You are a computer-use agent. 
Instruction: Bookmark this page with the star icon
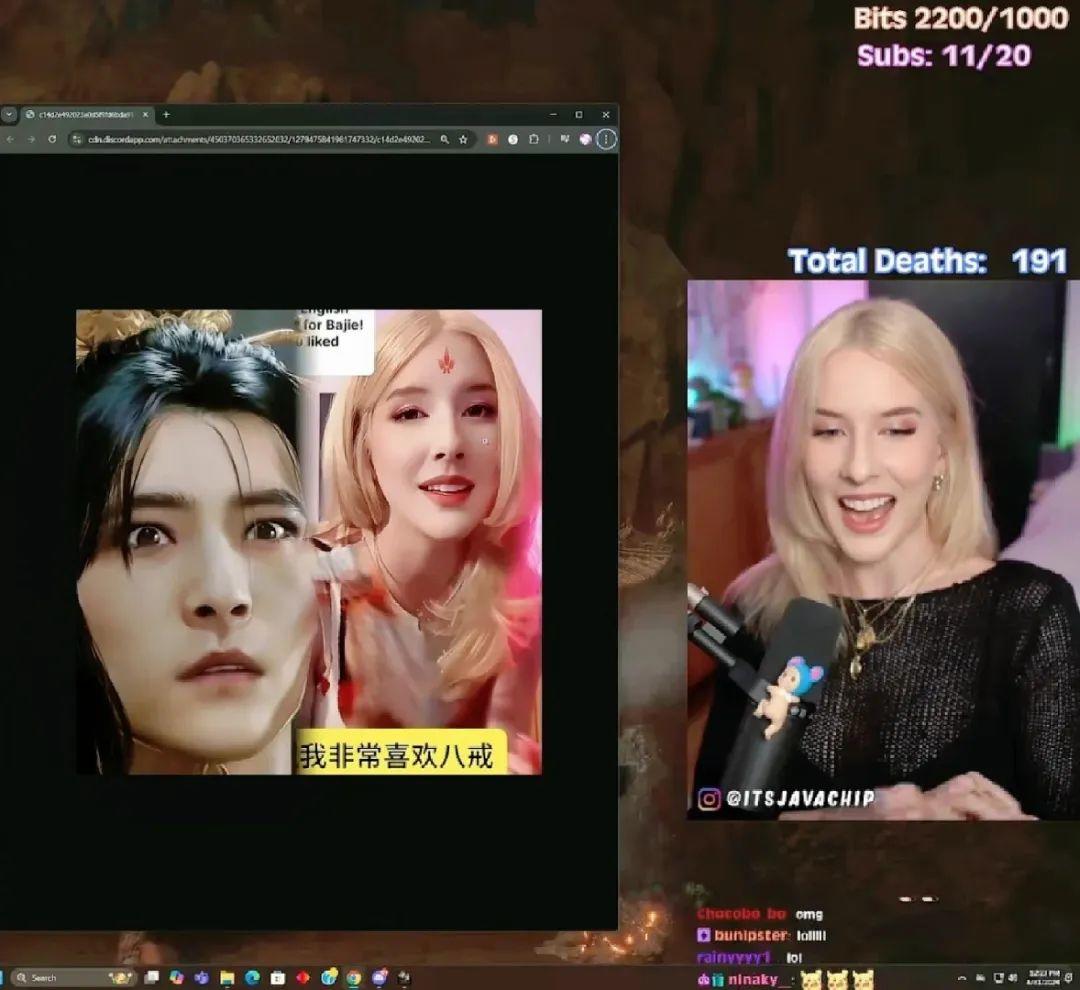[463, 139]
